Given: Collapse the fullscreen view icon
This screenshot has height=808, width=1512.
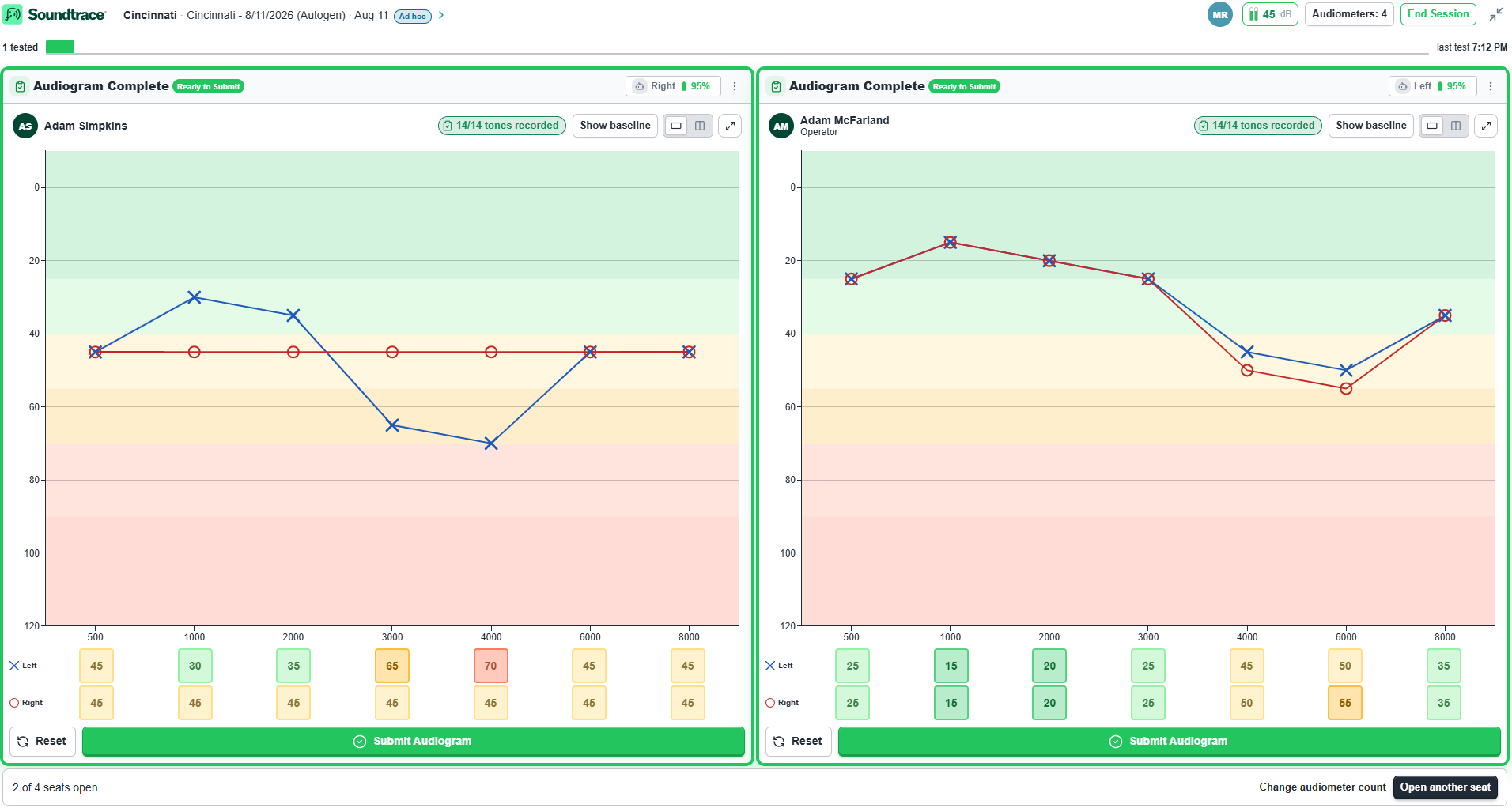Looking at the screenshot, I should click(1495, 14).
